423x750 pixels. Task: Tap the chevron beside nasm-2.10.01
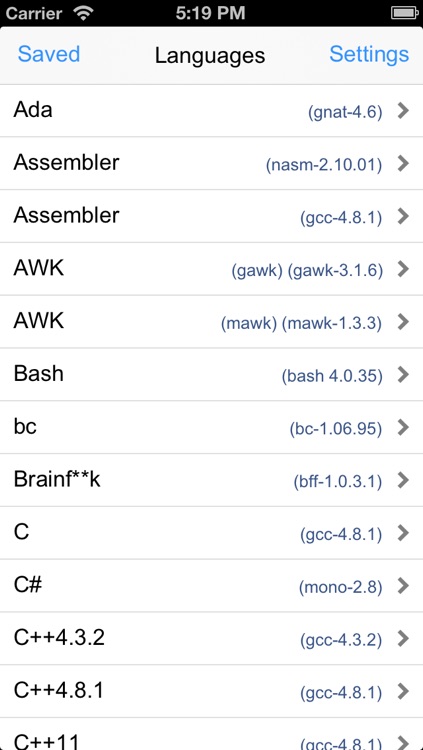(403, 164)
